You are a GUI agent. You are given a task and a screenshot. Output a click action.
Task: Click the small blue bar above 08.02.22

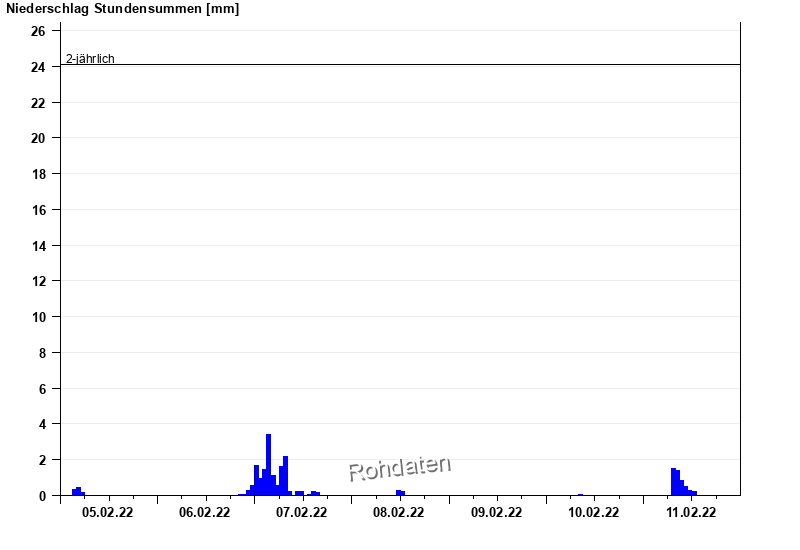coord(400,492)
